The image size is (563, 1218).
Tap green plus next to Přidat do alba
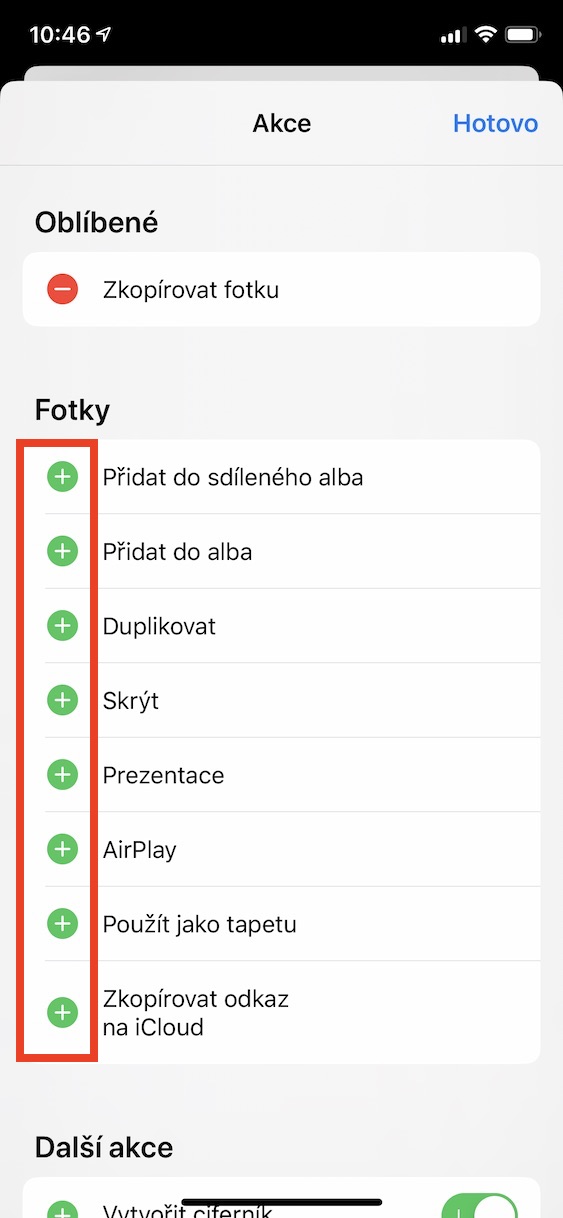pos(62,551)
